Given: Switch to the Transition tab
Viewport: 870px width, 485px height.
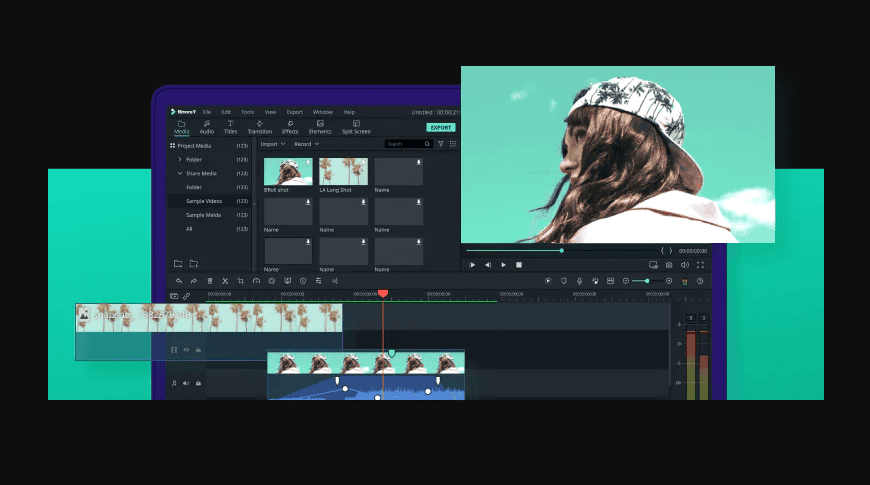Looking at the screenshot, I should pyautogui.click(x=260, y=127).
